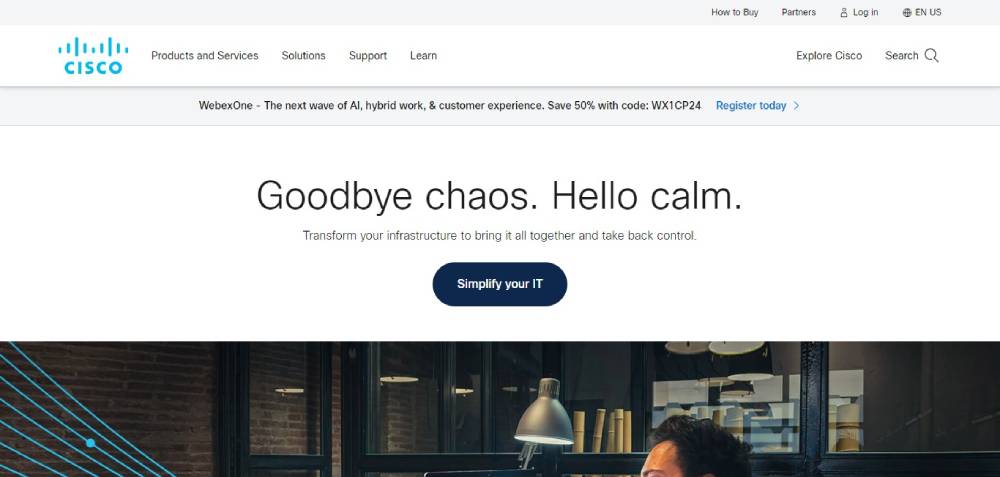Click the Cisco logo
1000x477 pixels.
click(93, 56)
